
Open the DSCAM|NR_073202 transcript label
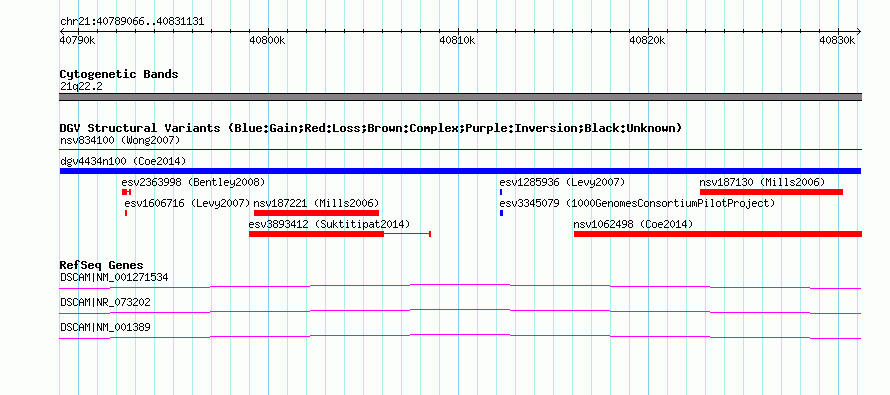[105, 302]
